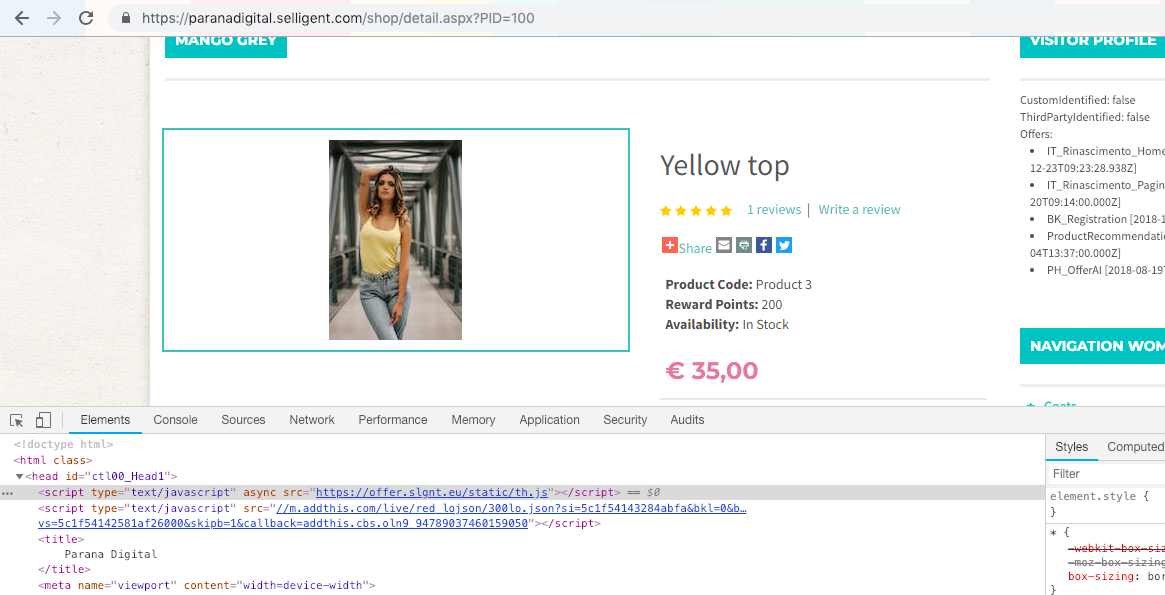The image size is (1165, 595).
Task: Reload the page with the refresh icon
Action: point(86,18)
